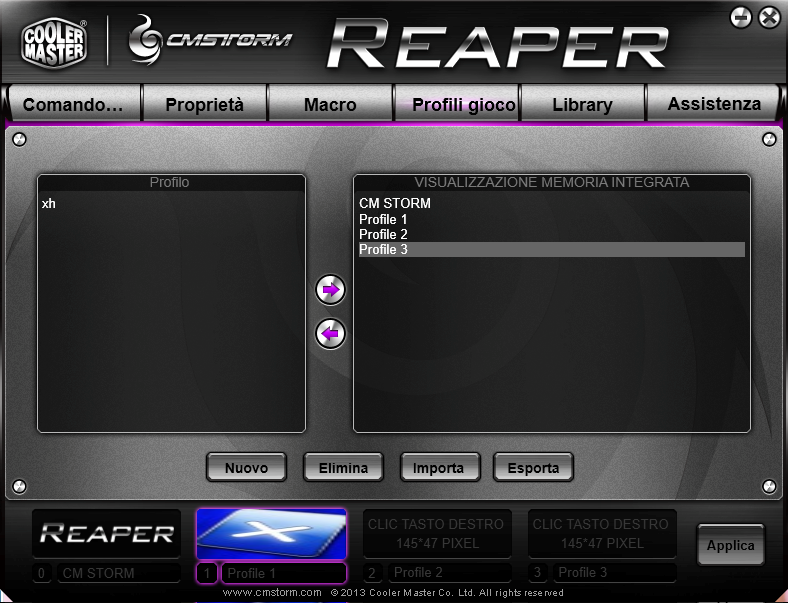Click Importa to import a profile

pyautogui.click(x=438, y=467)
